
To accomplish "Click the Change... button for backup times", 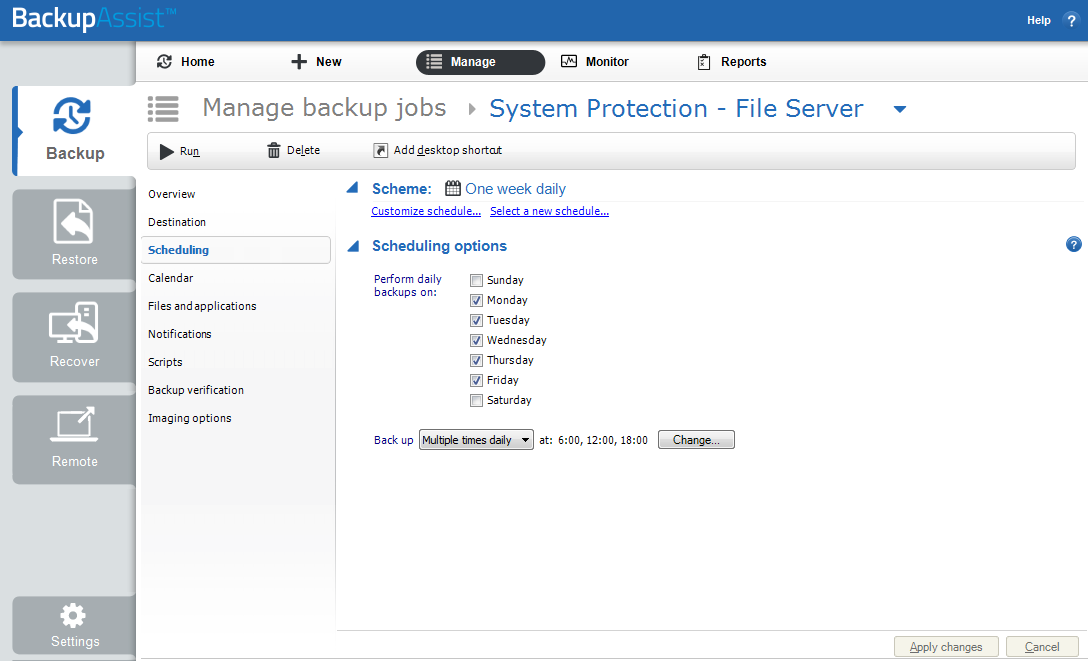I will tap(696, 440).
